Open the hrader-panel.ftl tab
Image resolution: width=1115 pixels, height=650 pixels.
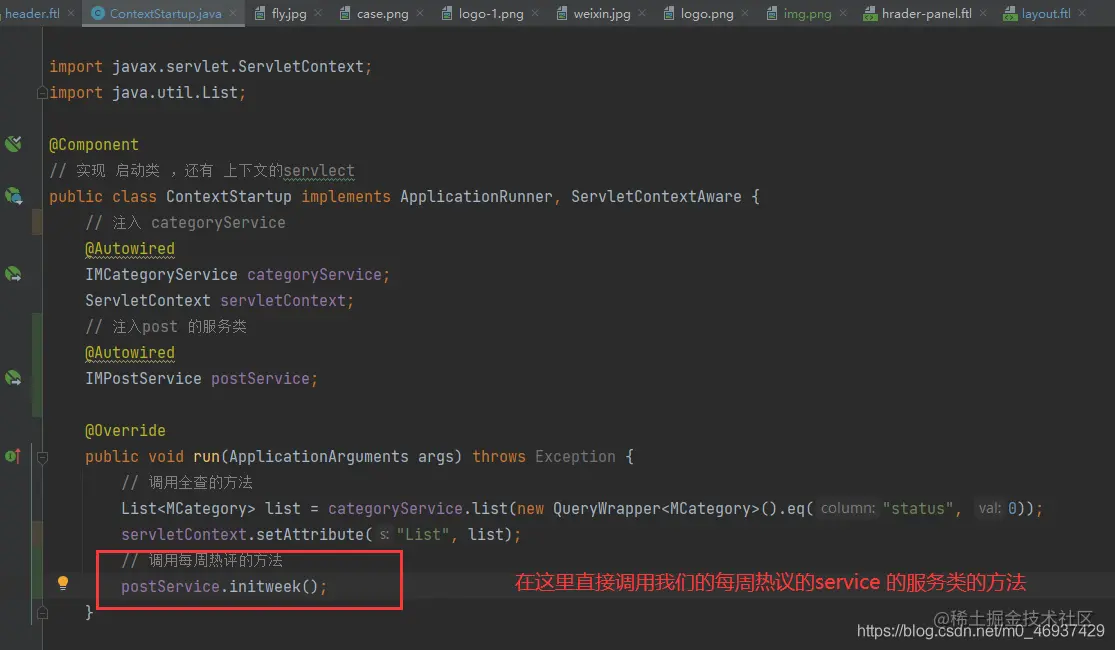[927, 13]
